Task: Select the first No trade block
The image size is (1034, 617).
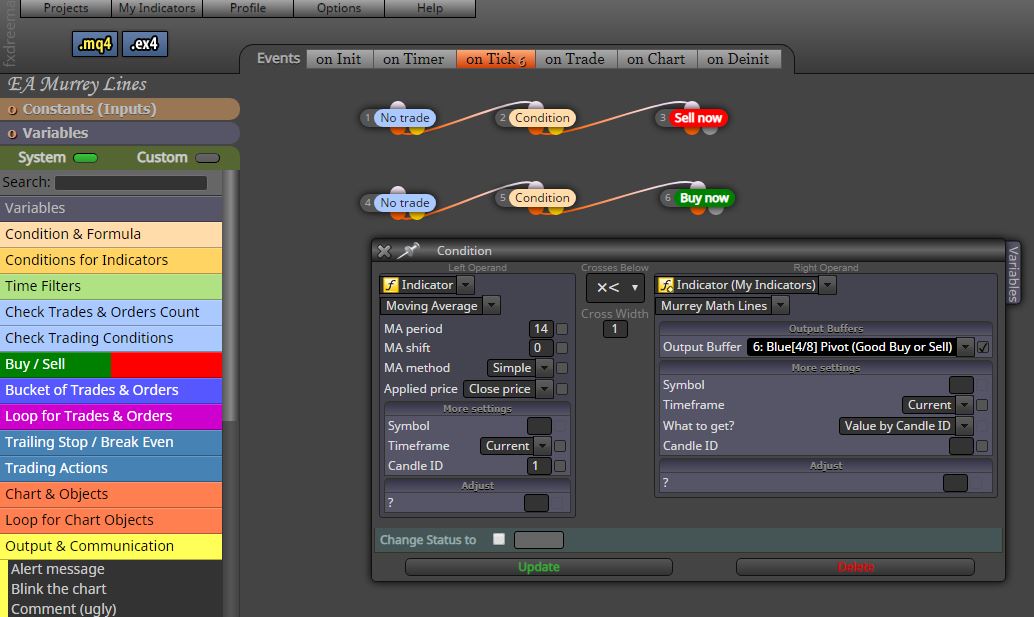Action: click(x=404, y=118)
